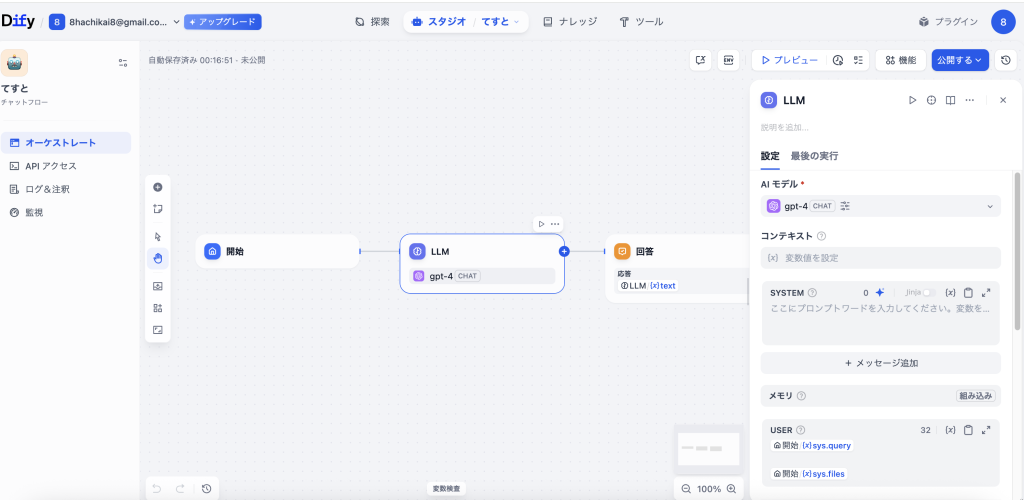Select the pointer mode tool
The image size is (1024, 500).
coord(158,237)
